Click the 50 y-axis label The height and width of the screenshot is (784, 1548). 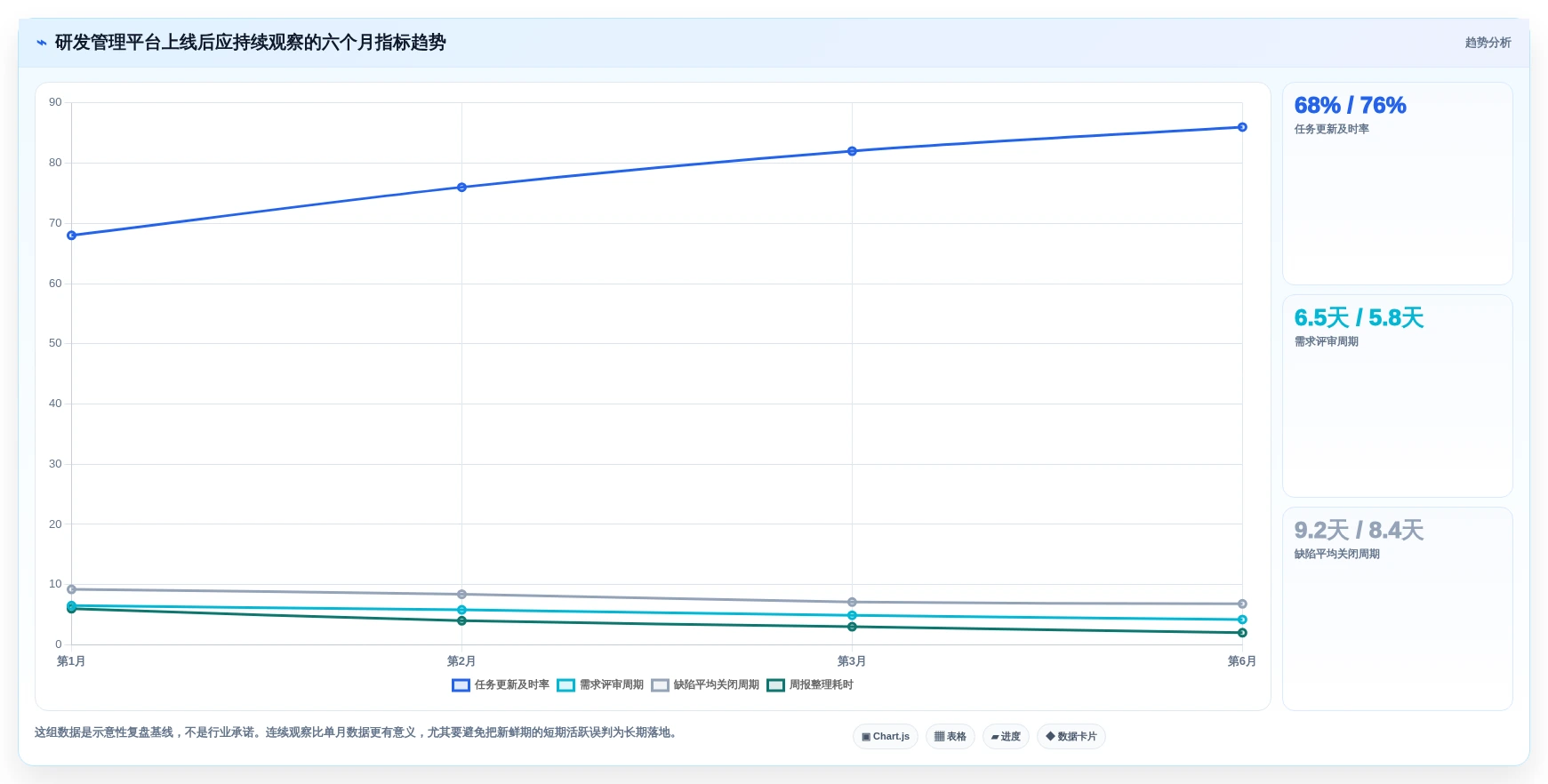[55, 343]
